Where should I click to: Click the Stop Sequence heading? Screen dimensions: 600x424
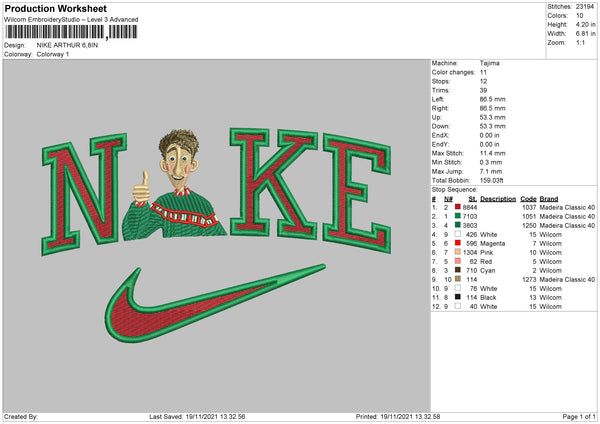click(455, 190)
